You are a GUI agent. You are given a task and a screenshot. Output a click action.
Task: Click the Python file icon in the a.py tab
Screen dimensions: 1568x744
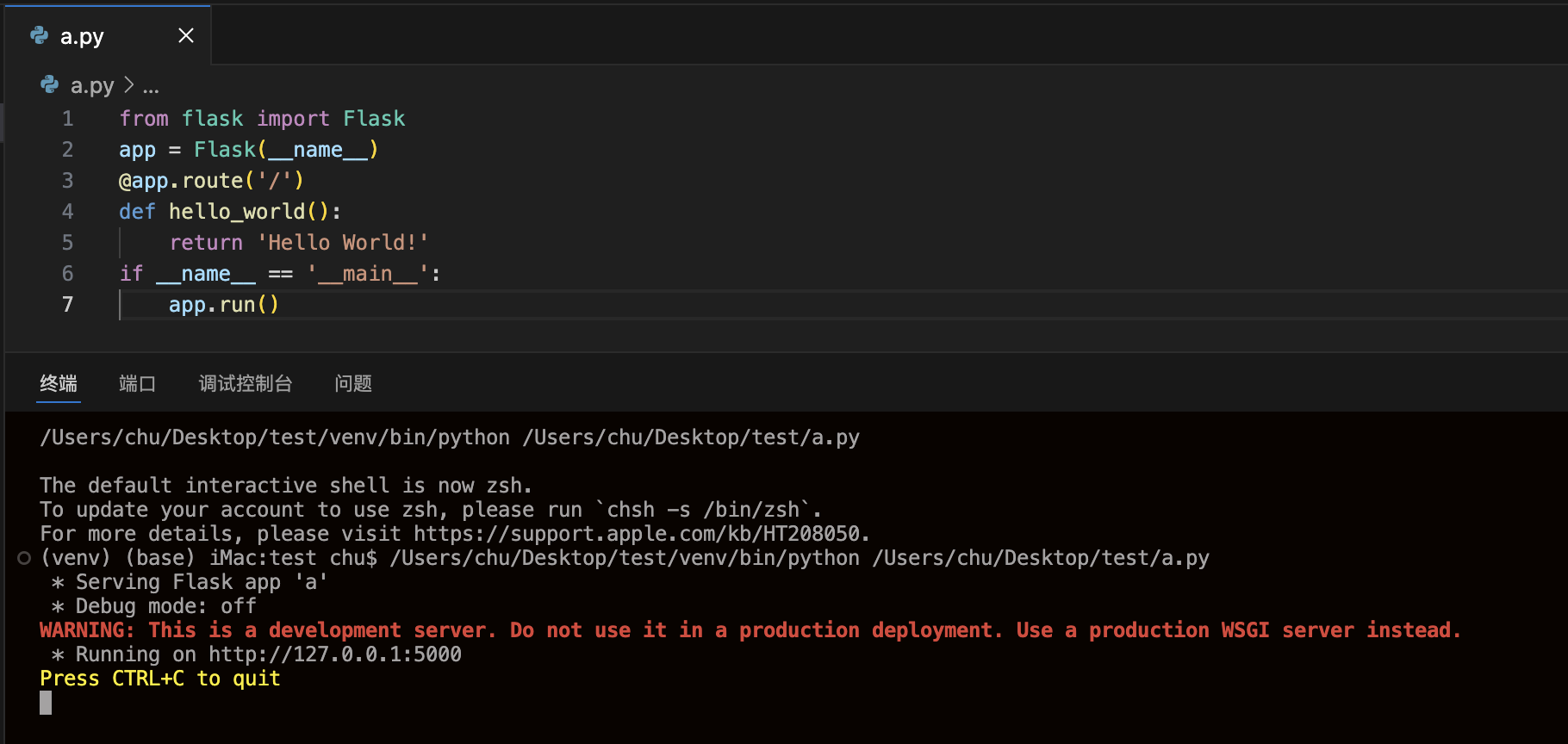40,35
